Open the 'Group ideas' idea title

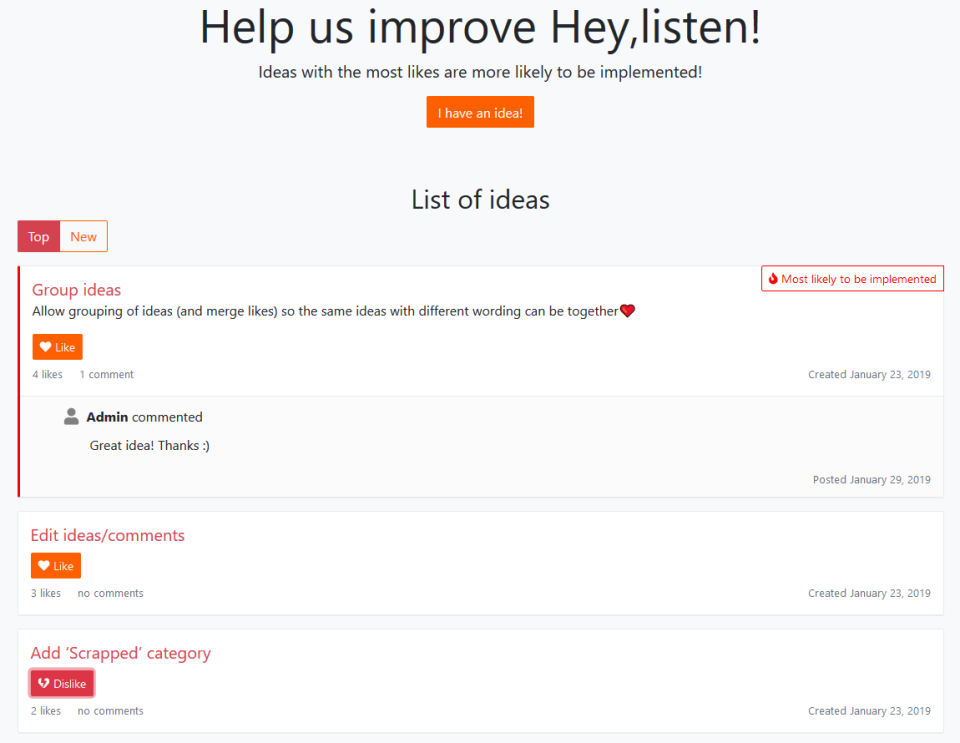point(77,289)
